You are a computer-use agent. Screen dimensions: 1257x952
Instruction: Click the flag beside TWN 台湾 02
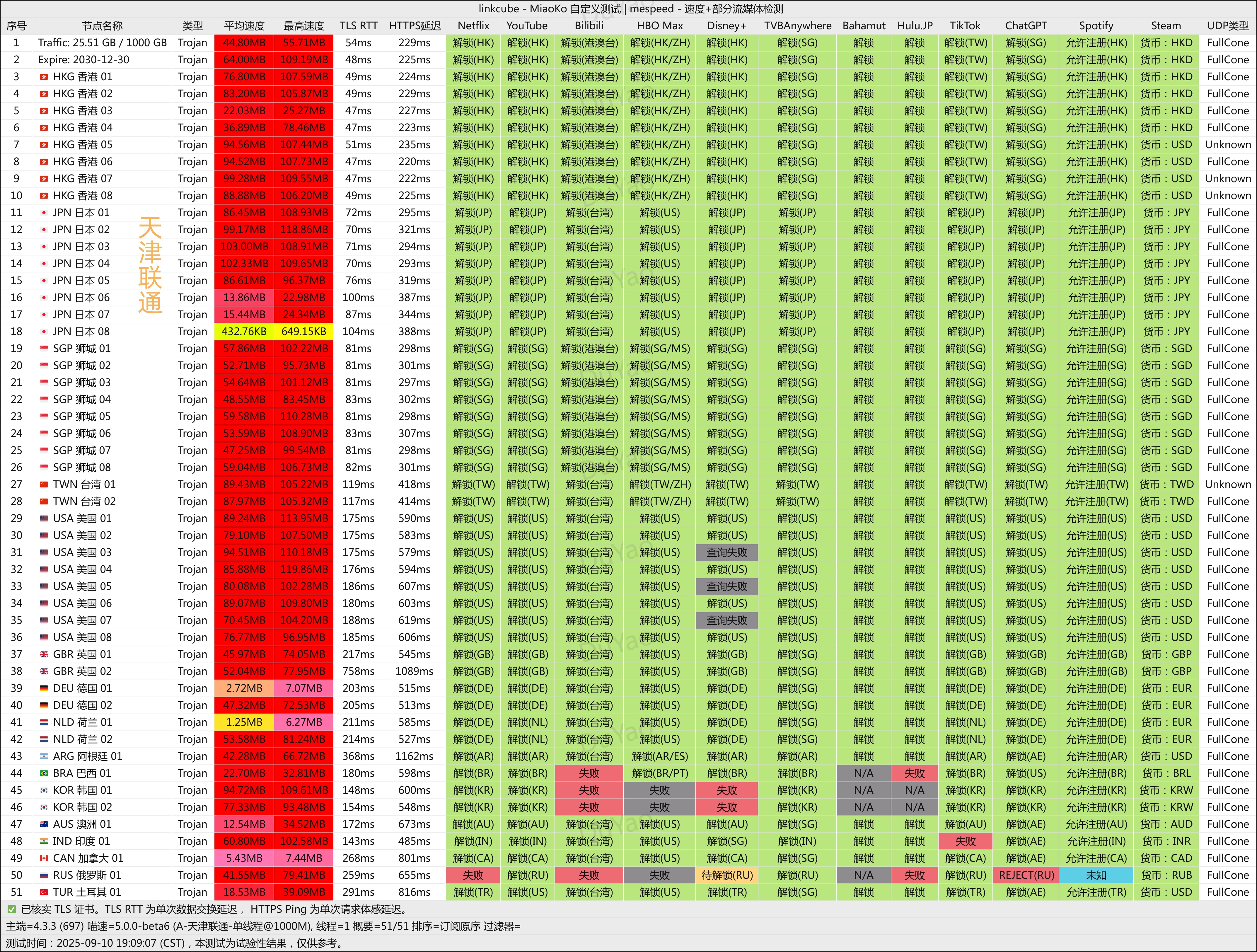pyautogui.click(x=44, y=502)
